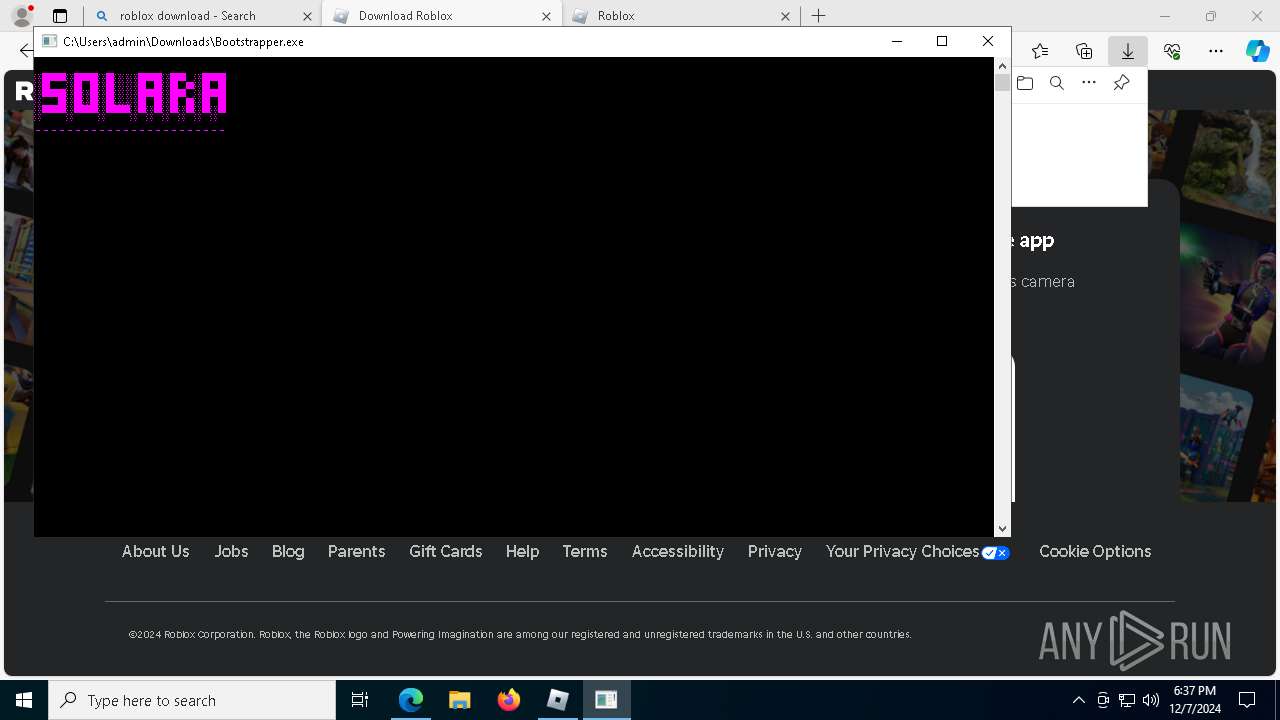Switch to the 'Download Roblox' tab

pos(441,16)
